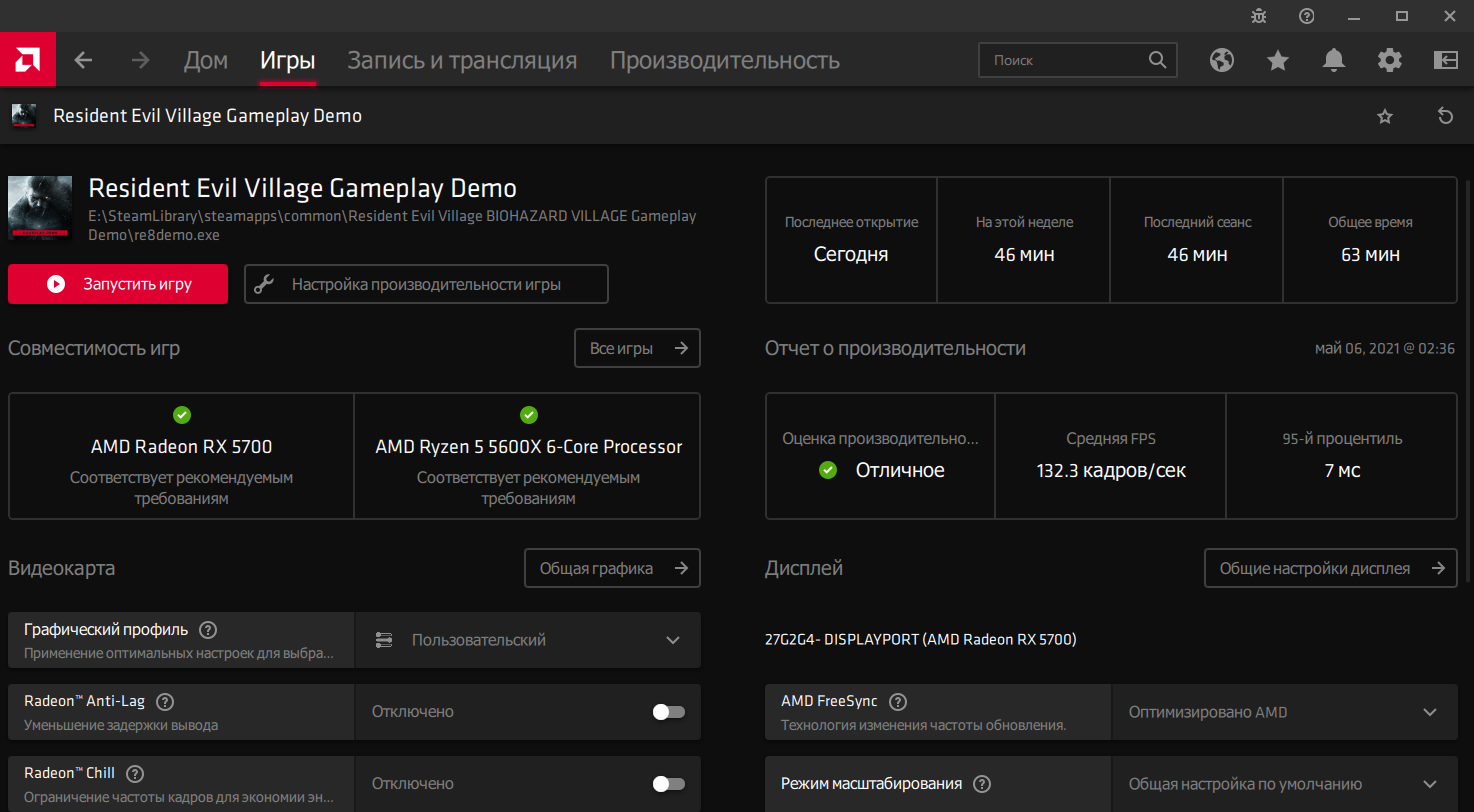Open the web browser globe icon

click(x=1221, y=60)
